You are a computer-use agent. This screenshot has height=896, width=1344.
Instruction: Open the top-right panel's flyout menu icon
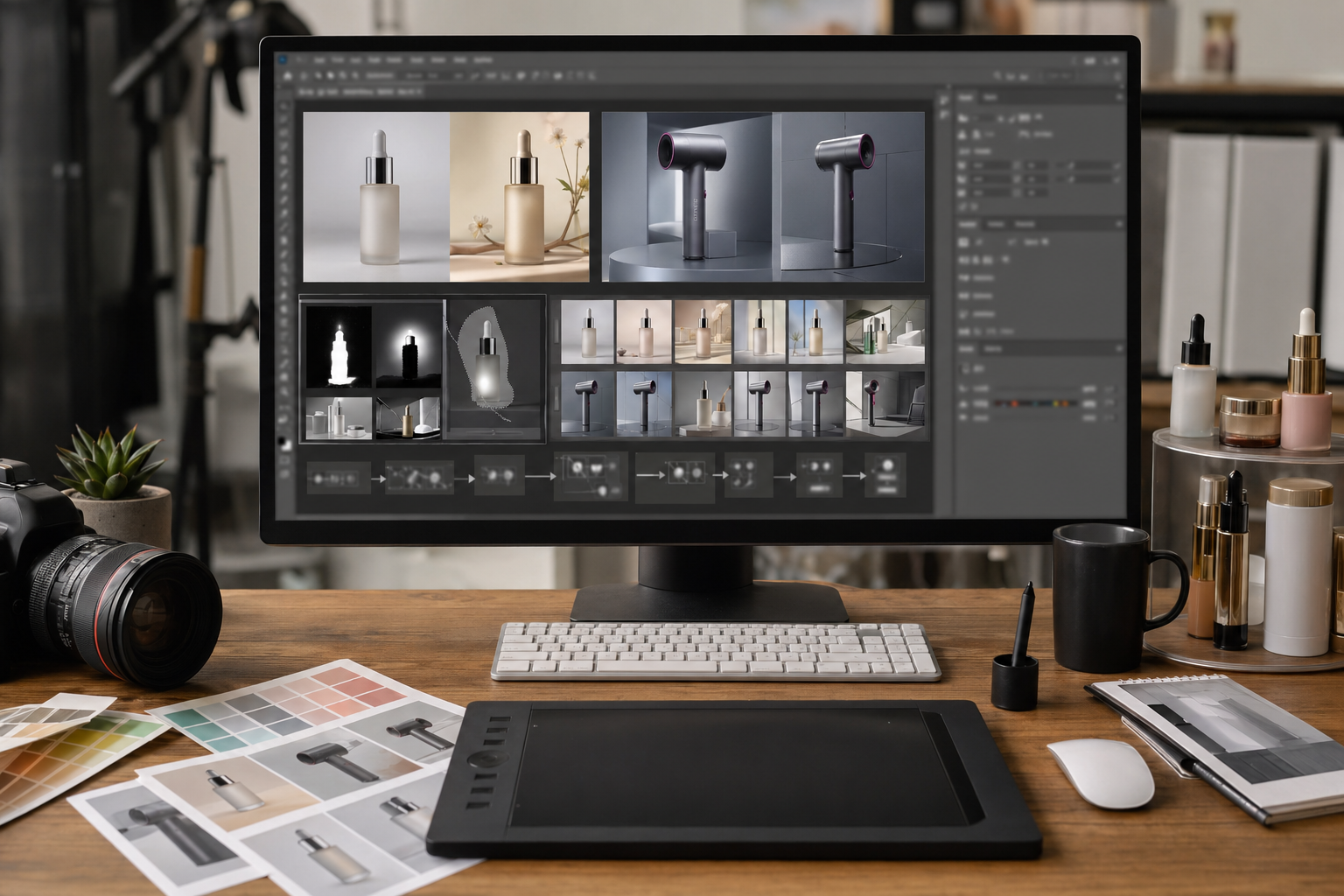pos(1119,97)
